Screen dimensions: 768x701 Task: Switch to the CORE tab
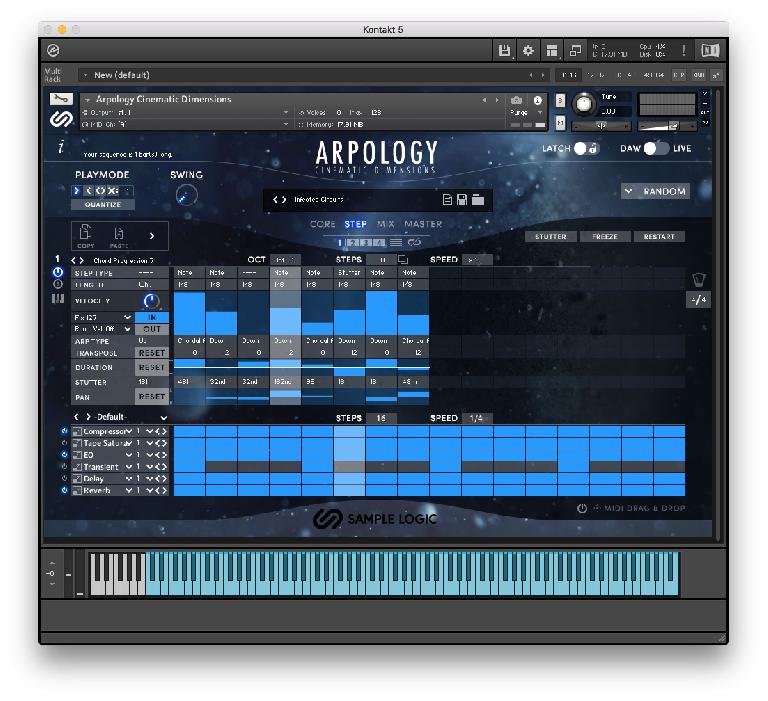click(x=322, y=224)
